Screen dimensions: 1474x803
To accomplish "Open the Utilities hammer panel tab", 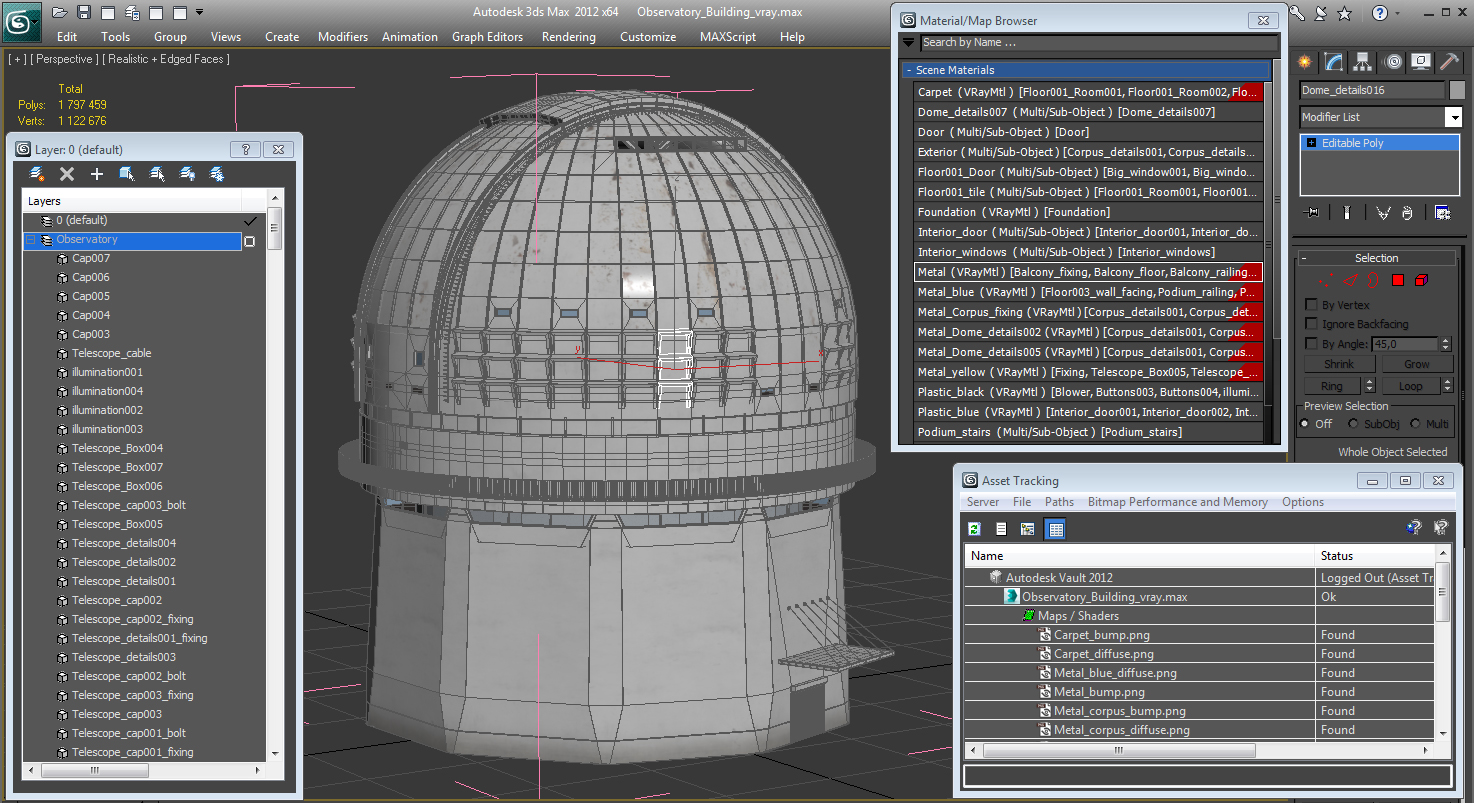I will (1450, 62).
